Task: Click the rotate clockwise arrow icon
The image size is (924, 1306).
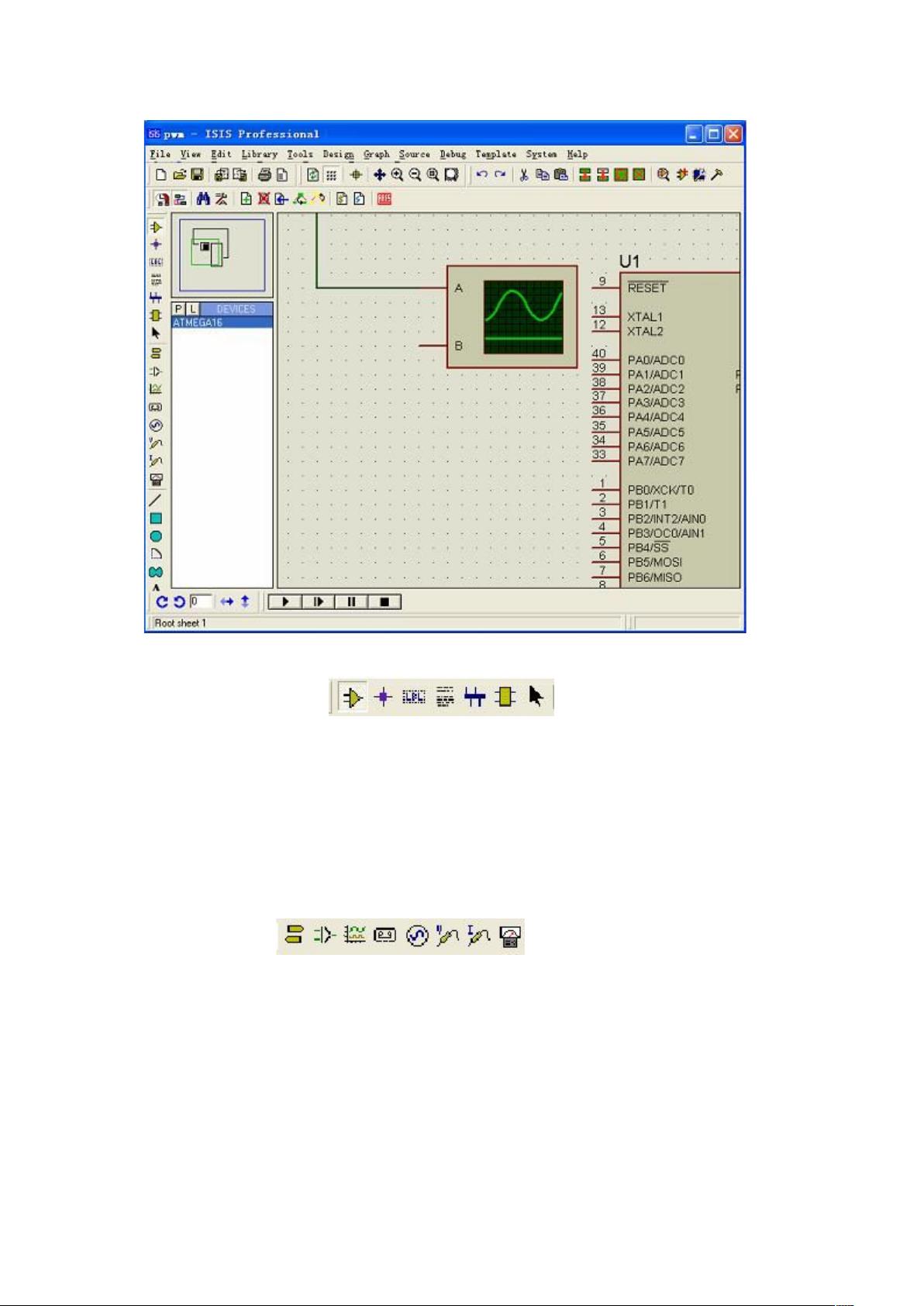Action: pyautogui.click(x=162, y=601)
